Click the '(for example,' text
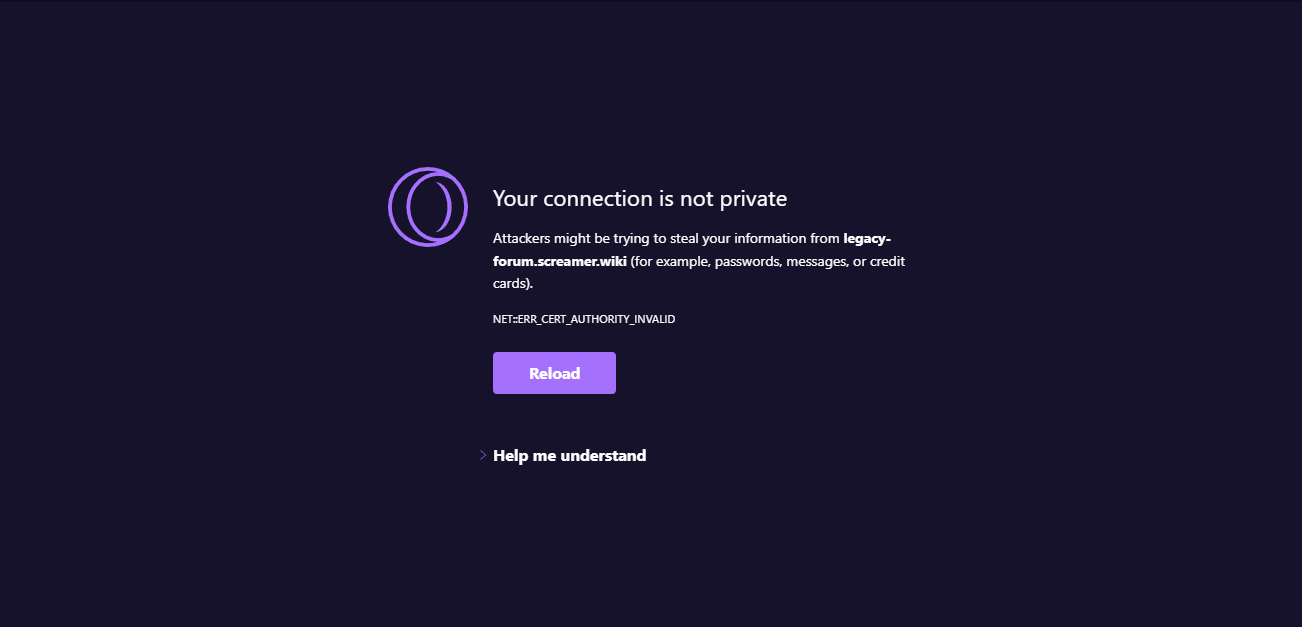This screenshot has height=627, width=1302. tap(670, 261)
